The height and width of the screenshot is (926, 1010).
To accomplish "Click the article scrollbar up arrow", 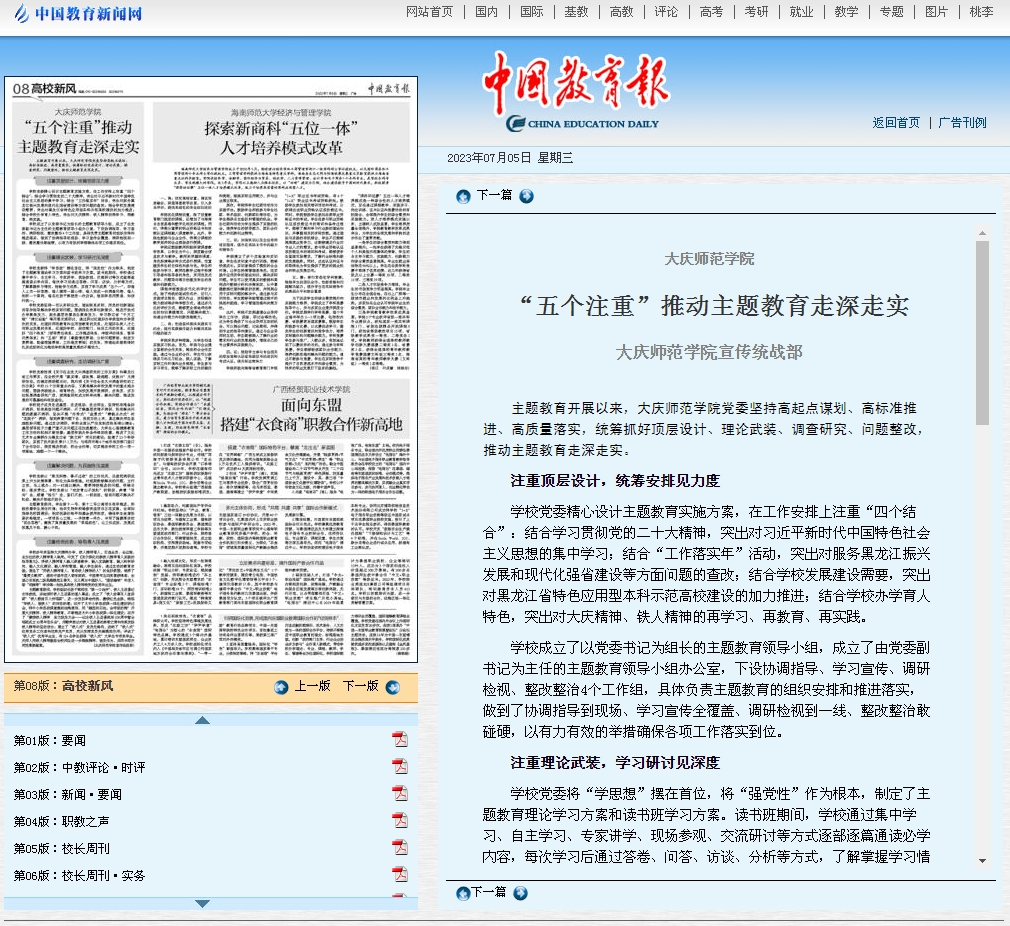I will [982, 233].
